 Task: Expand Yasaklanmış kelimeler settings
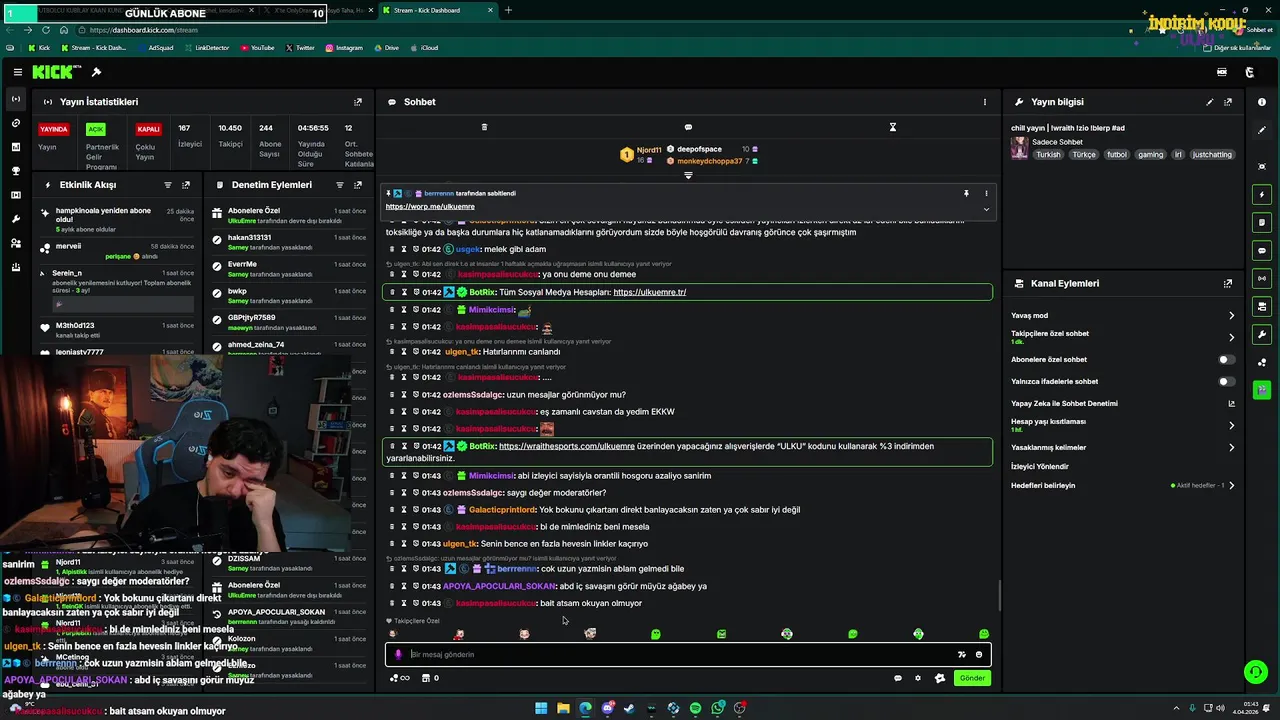point(1231,448)
